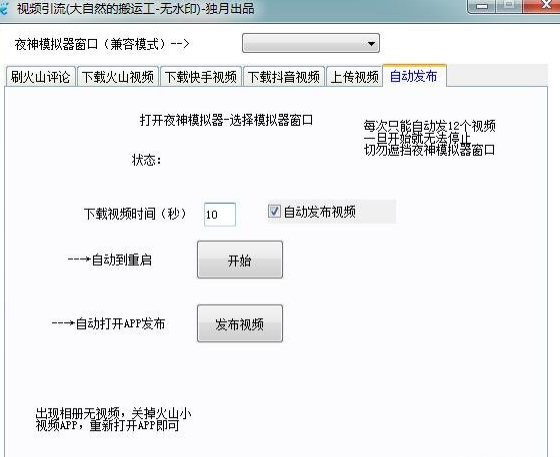Click the 自动打开APP发布 arrow label
The height and width of the screenshot is (457, 560).
point(108,323)
